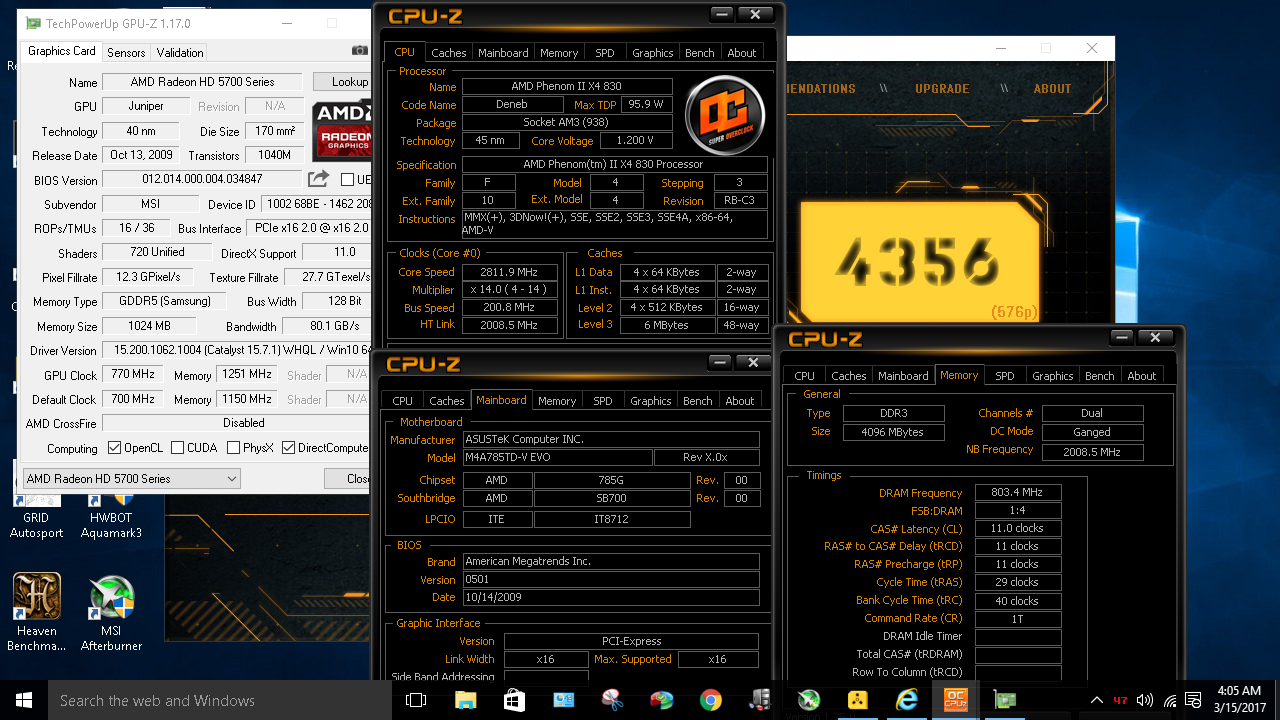Open the Heaven Benchmark desktop shortcut
The image size is (1280, 720).
coord(37,611)
